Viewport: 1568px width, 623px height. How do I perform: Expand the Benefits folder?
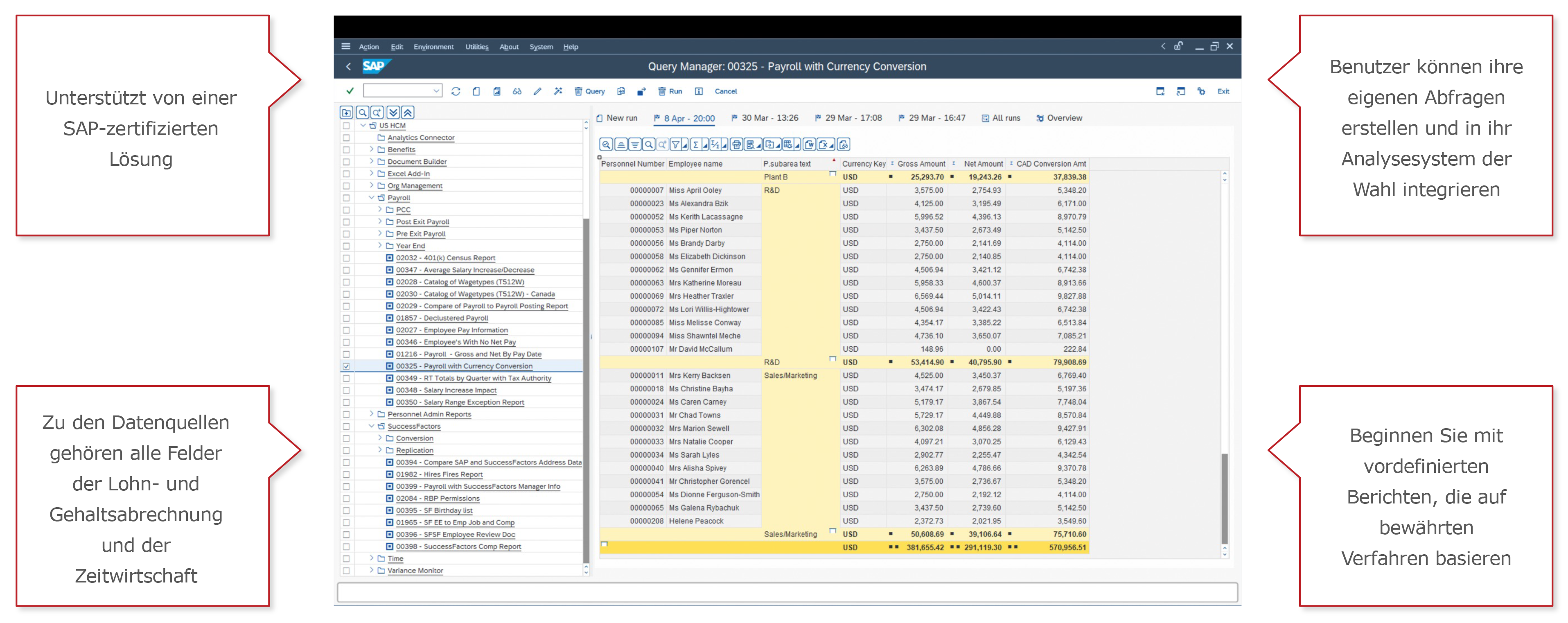point(371,149)
